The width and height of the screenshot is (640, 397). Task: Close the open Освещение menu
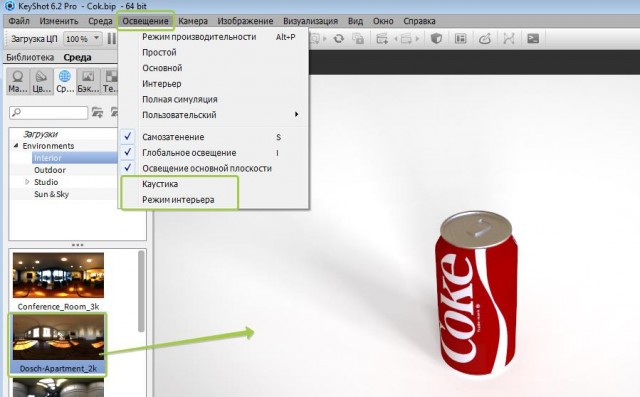coord(145,21)
